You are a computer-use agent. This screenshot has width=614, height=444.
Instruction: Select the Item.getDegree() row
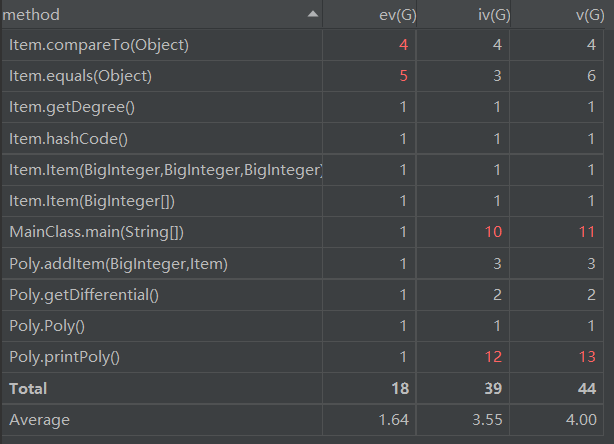pyautogui.click(x=302, y=107)
